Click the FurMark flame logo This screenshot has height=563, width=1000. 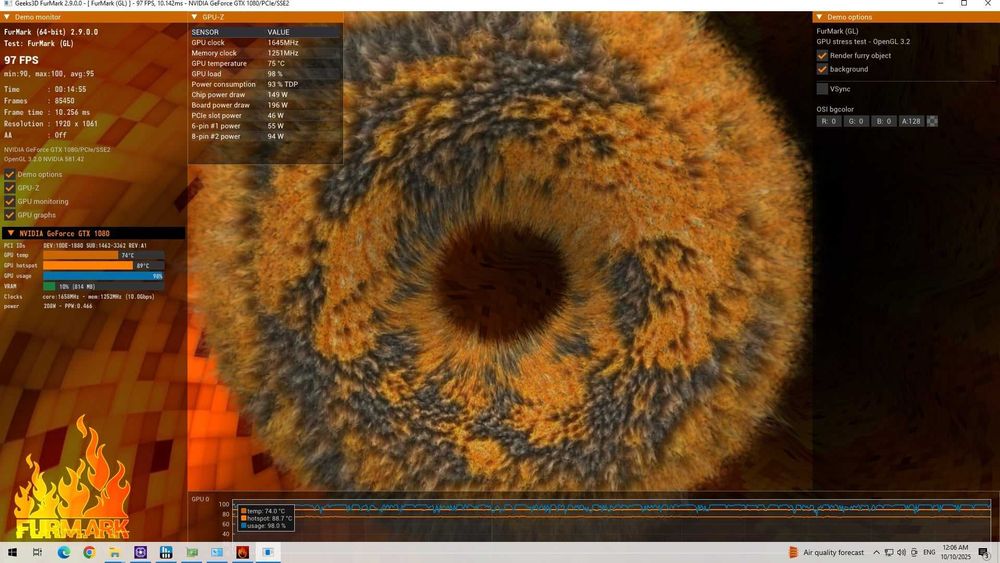pos(72,478)
